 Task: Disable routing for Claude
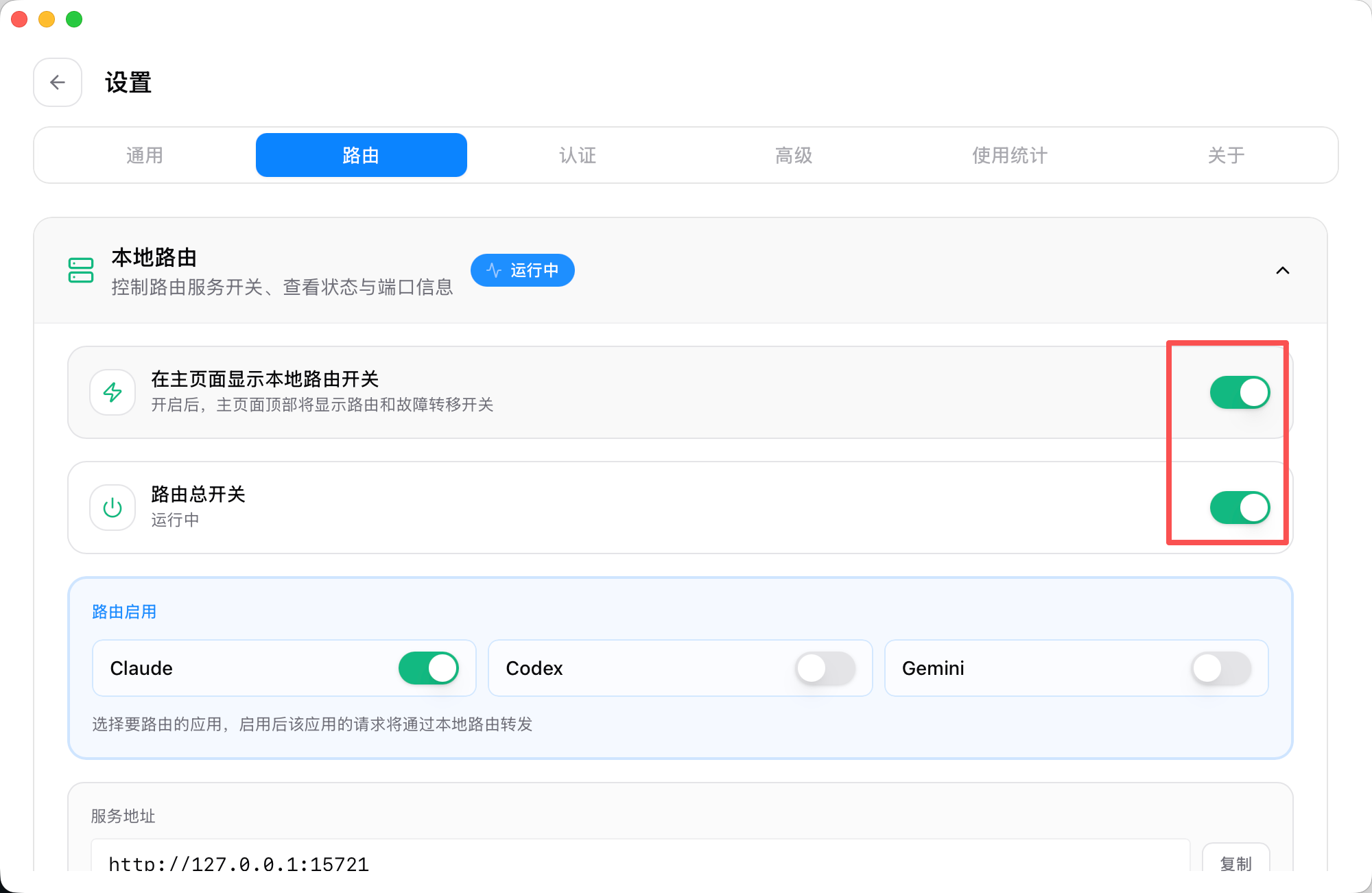429,668
